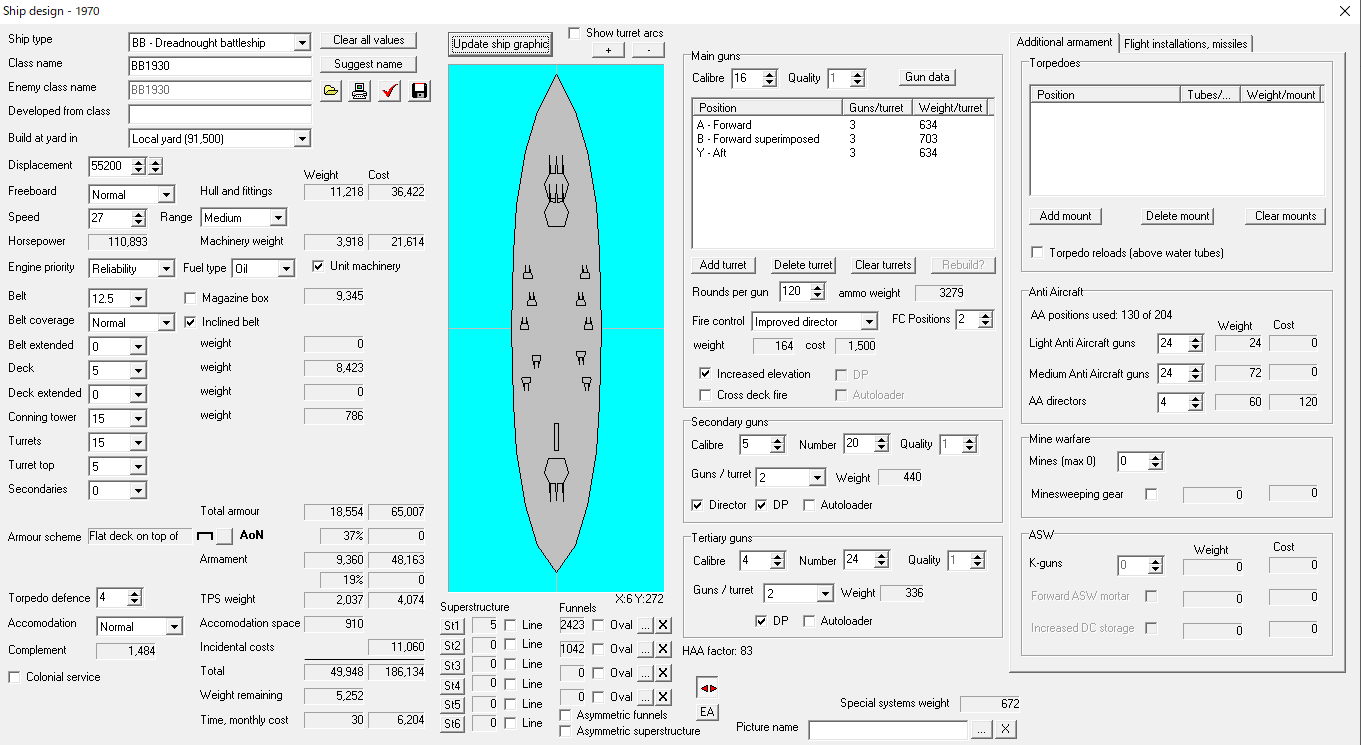Open the Accomodation dropdown
This screenshot has height=745, width=1361.
[174, 627]
